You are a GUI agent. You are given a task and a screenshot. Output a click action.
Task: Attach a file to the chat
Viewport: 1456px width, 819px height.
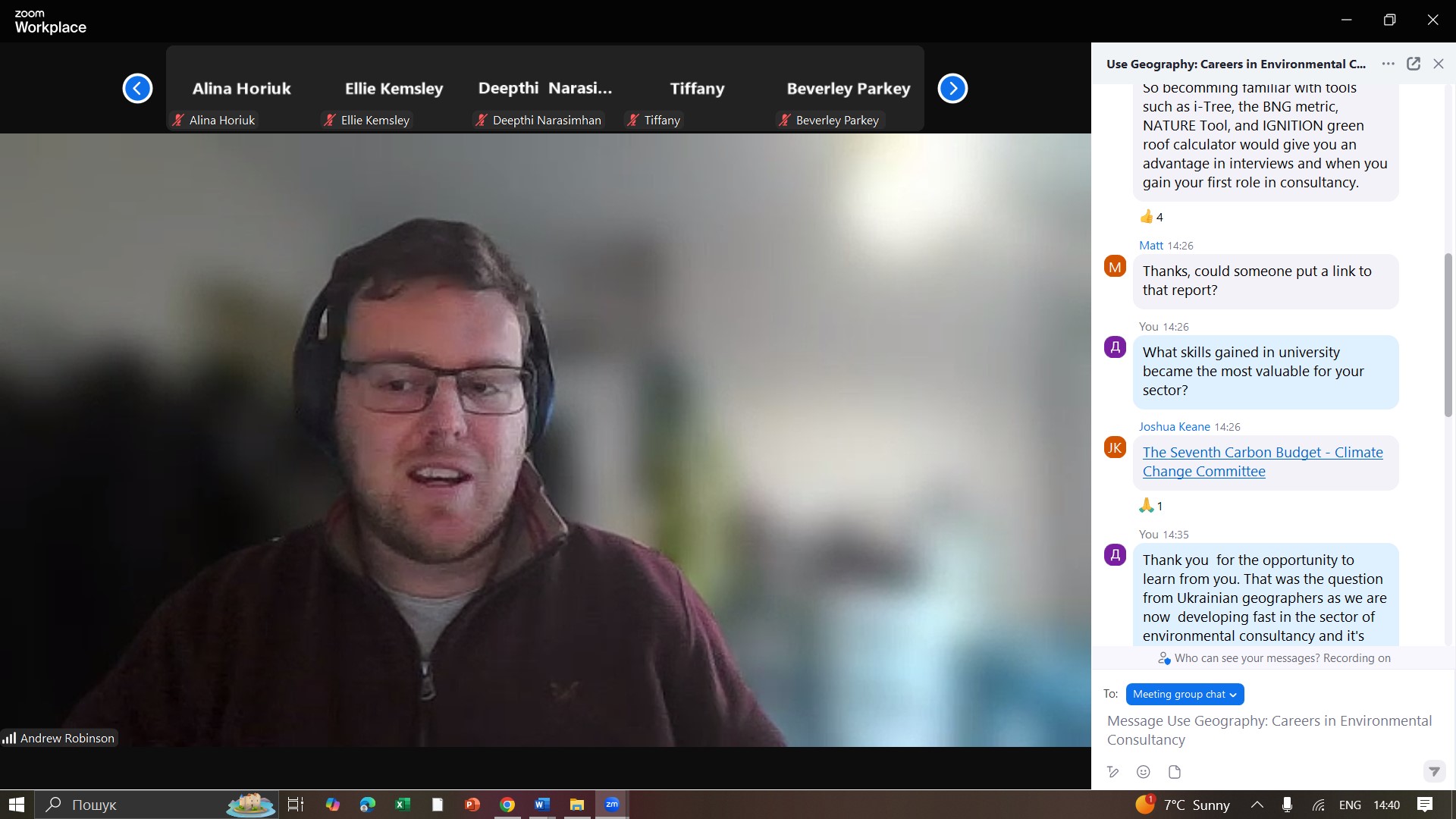point(1175,772)
